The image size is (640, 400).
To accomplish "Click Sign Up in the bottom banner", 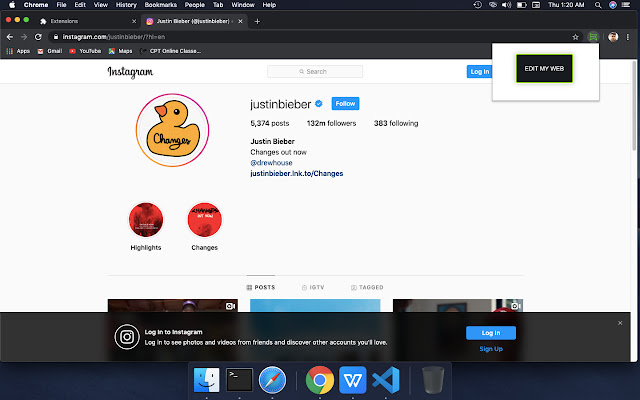I will (x=491, y=349).
